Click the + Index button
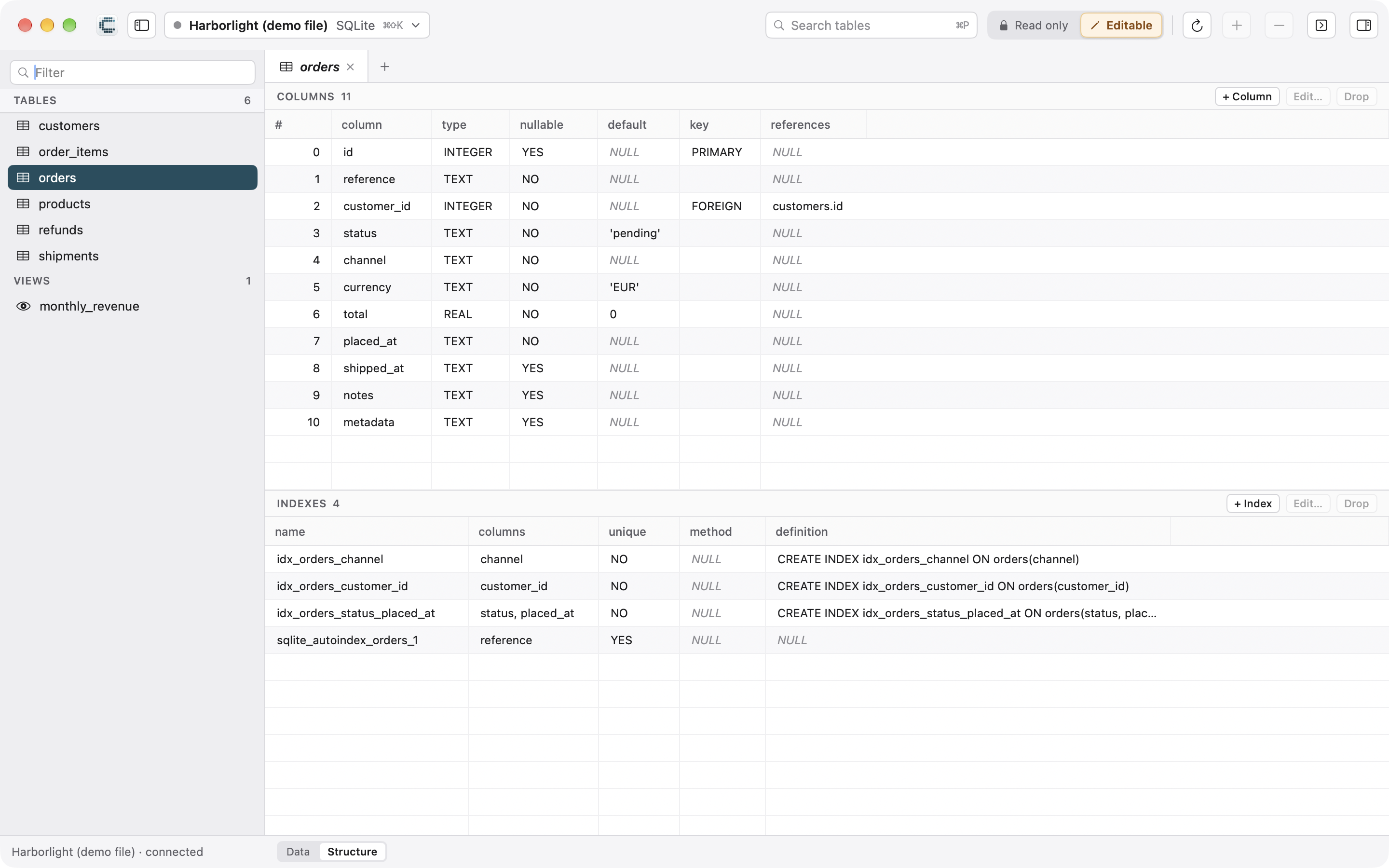This screenshot has width=1389, height=868. [1253, 503]
